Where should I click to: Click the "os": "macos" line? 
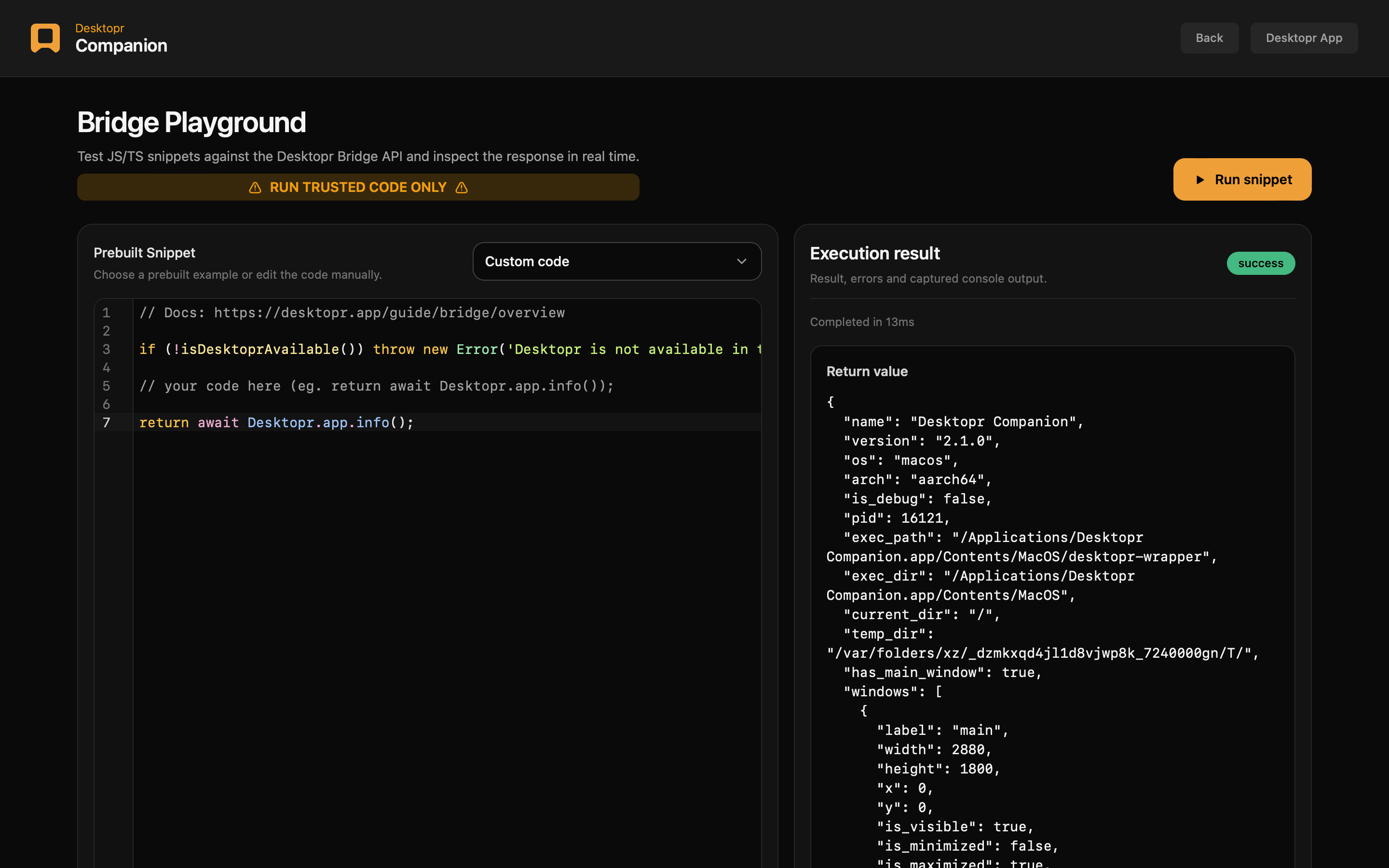pyautogui.click(x=900, y=461)
